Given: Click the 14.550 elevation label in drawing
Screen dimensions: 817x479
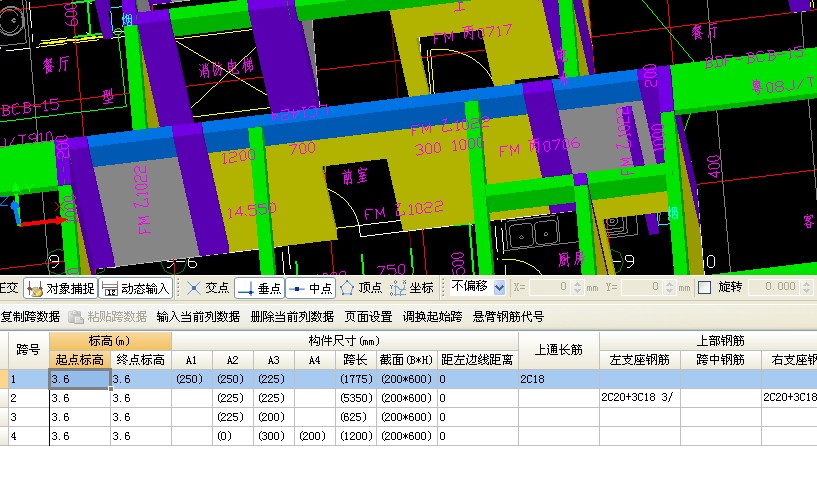Looking at the screenshot, I should pyautogui.click(x=252, y=210).
